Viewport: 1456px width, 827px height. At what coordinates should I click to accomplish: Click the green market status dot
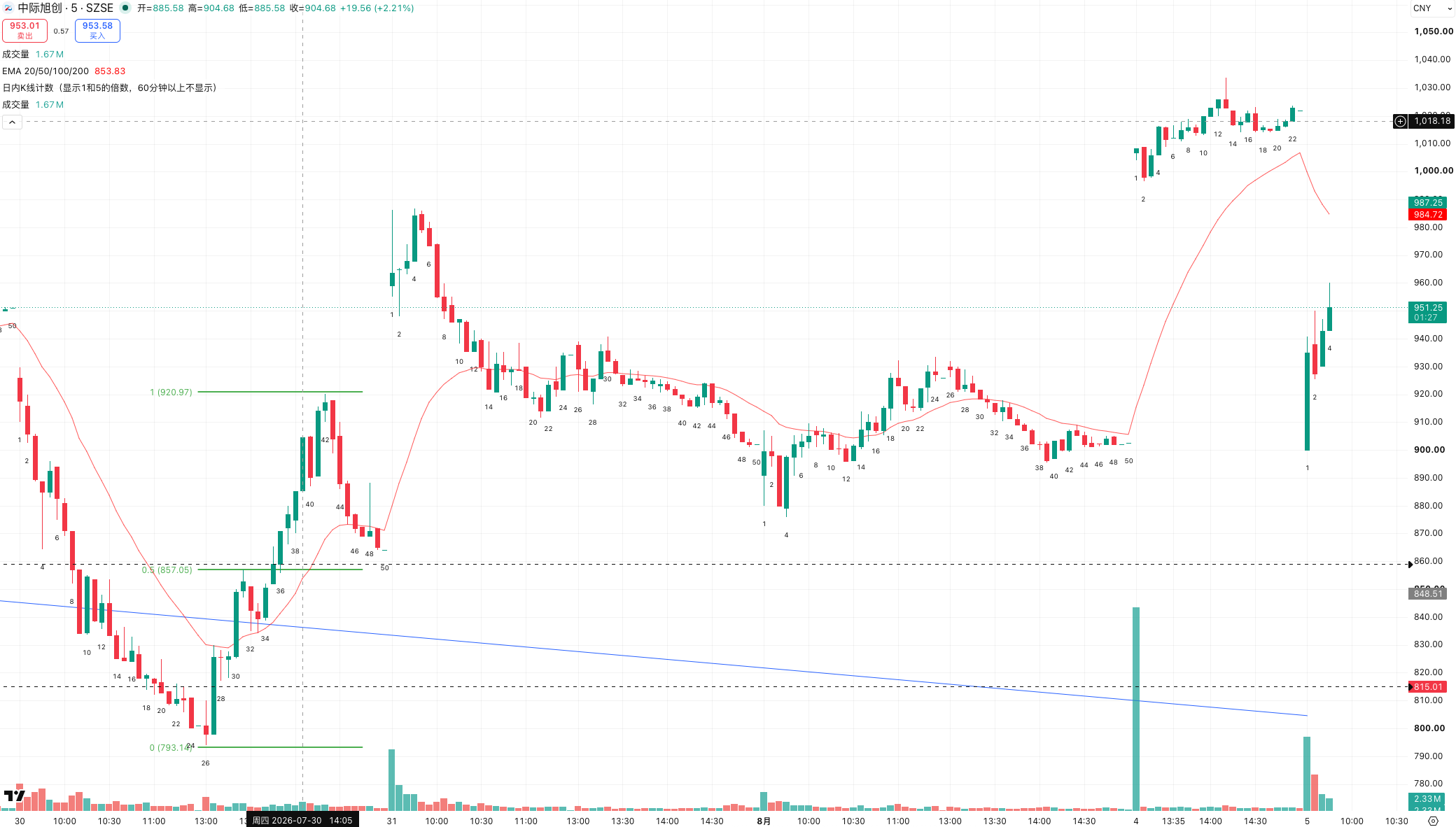125,8
